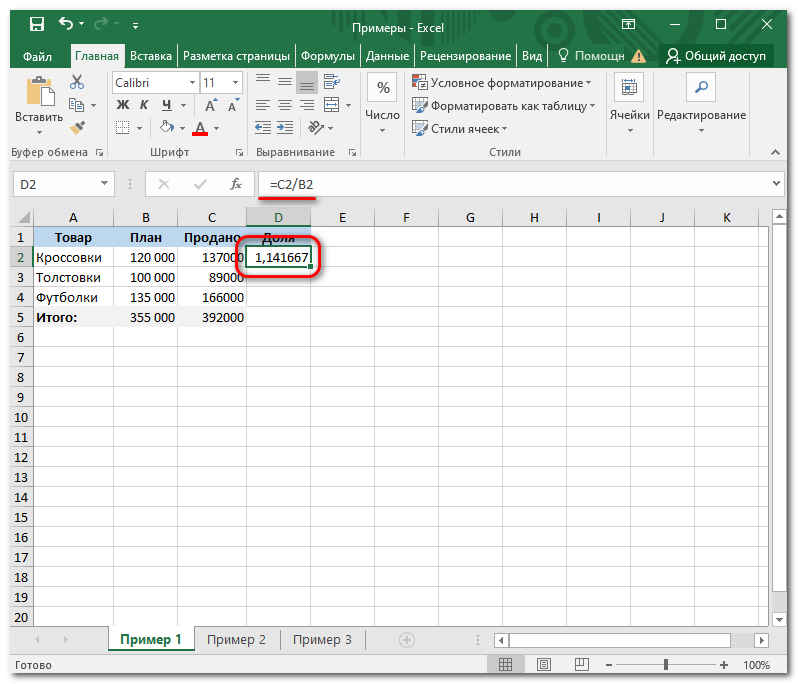Insert function with fx icon
The width and height of the screenshot is (798, 684).
(236, 184)
